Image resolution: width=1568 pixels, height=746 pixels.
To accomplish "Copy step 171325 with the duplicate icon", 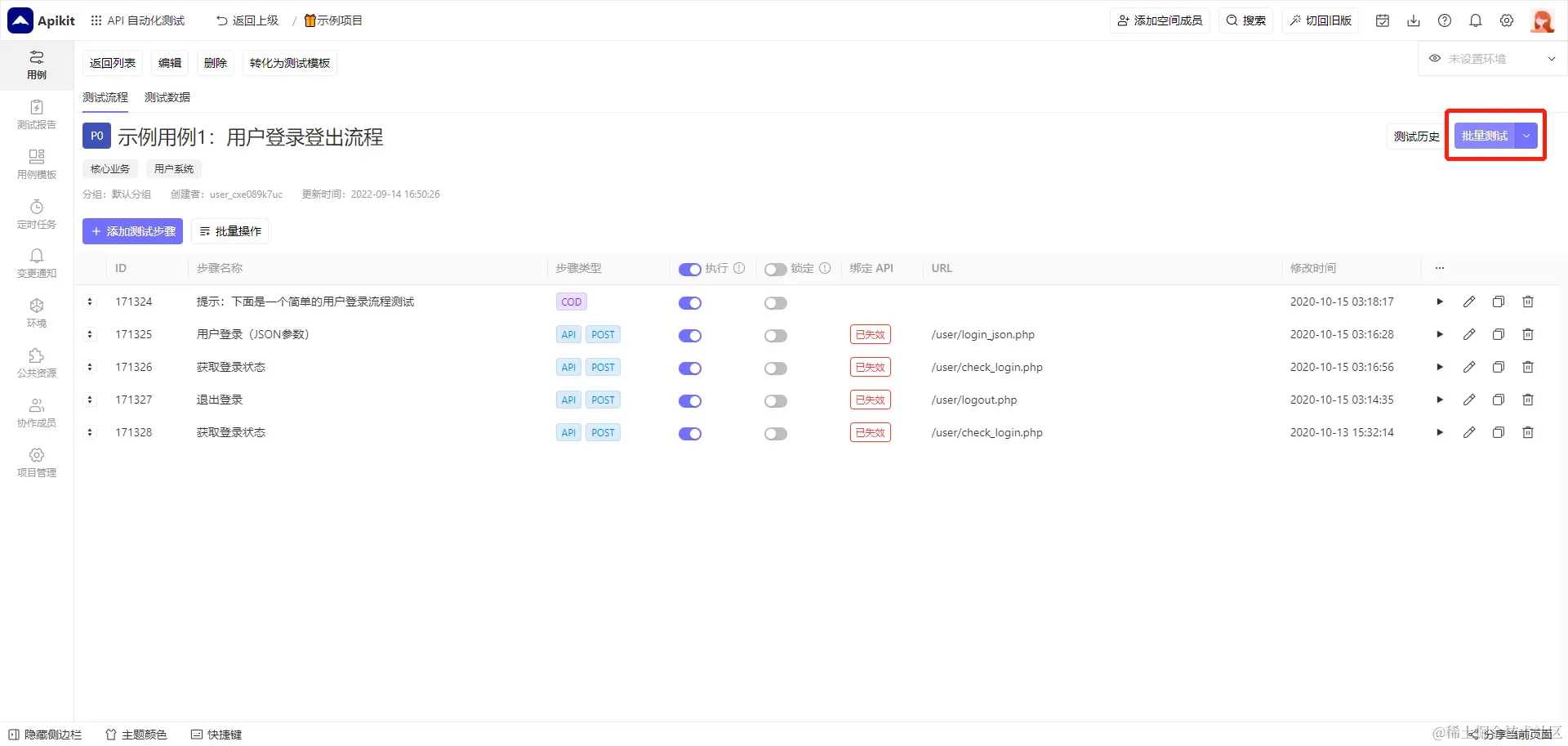I will coord(1499,334).
